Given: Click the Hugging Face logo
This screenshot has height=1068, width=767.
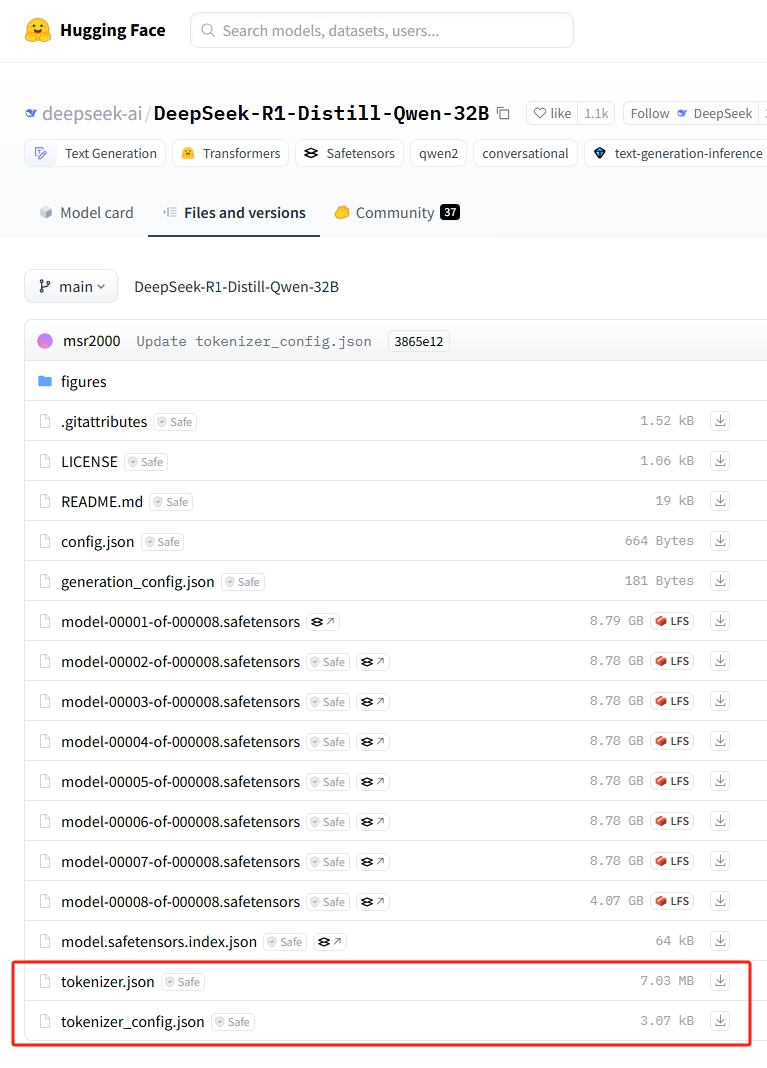Looking at the screenshot, I should pyautogui.click(x=95, y=31).
